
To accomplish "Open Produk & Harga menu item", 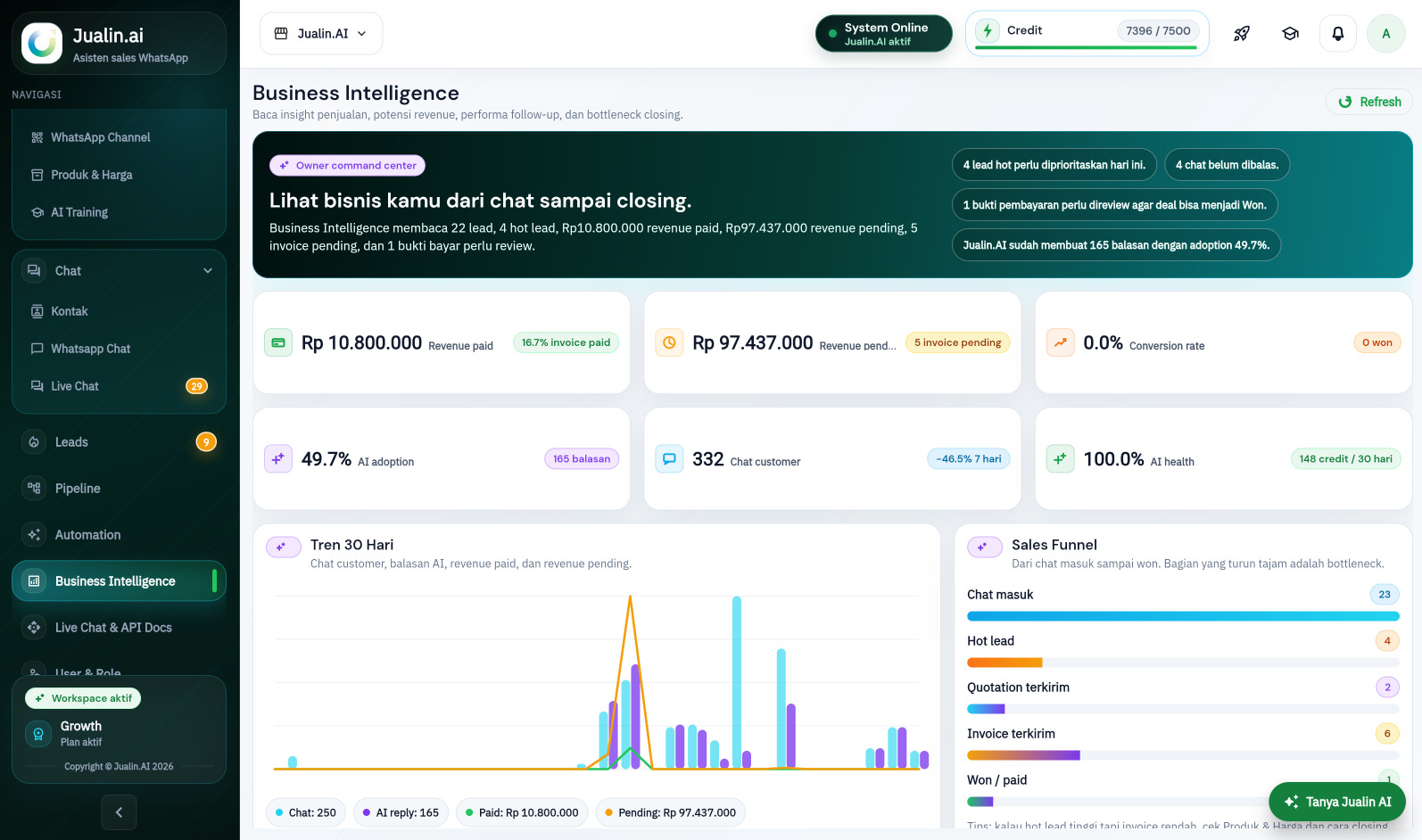I will (x=119, y=175).
